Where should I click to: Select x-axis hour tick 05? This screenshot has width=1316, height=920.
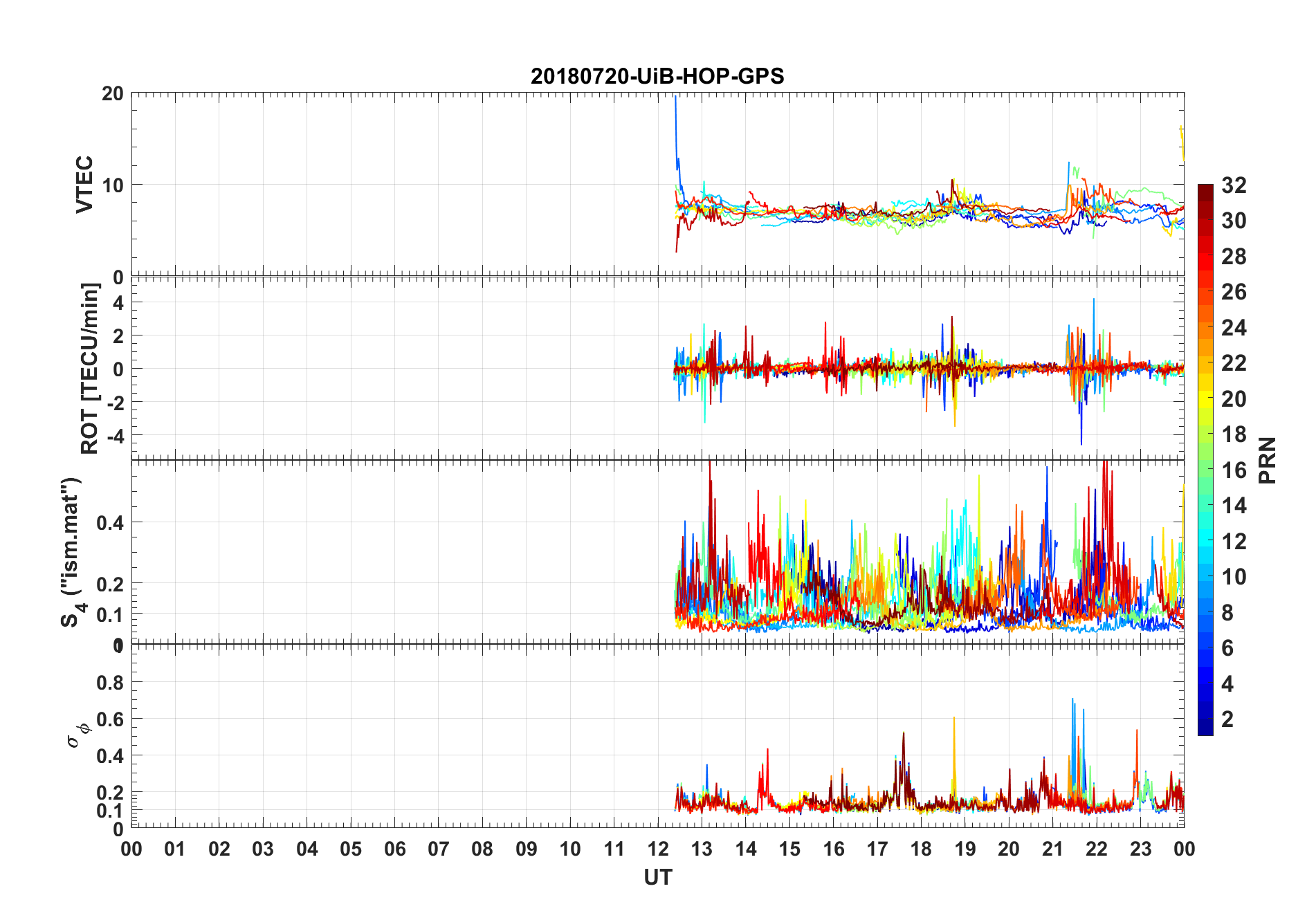click(351, 849)
